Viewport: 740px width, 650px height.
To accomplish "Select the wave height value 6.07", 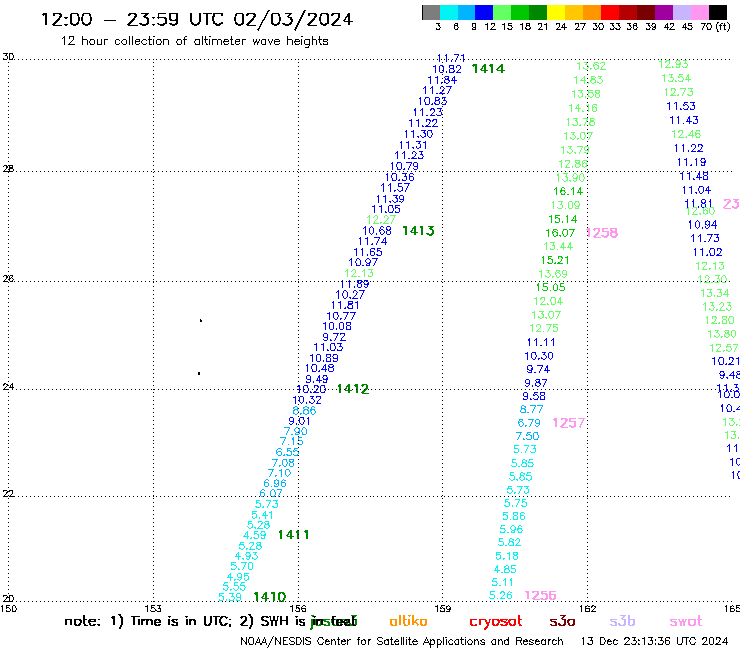I will [x=271, y=494].
